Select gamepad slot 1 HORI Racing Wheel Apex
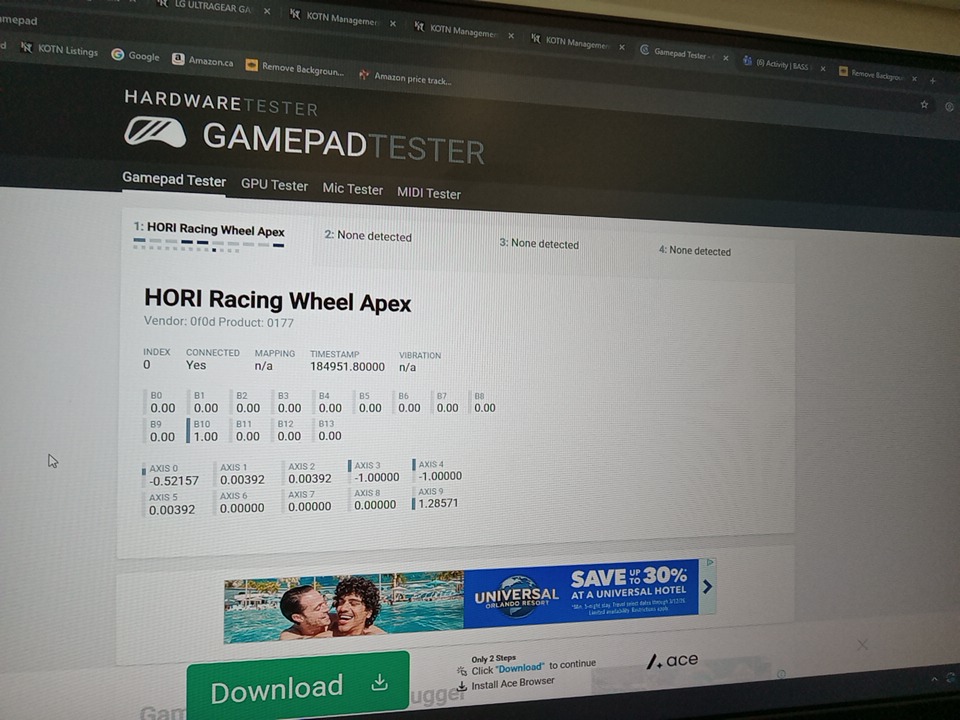Screen dimensions: 960x720 (209, 230)
